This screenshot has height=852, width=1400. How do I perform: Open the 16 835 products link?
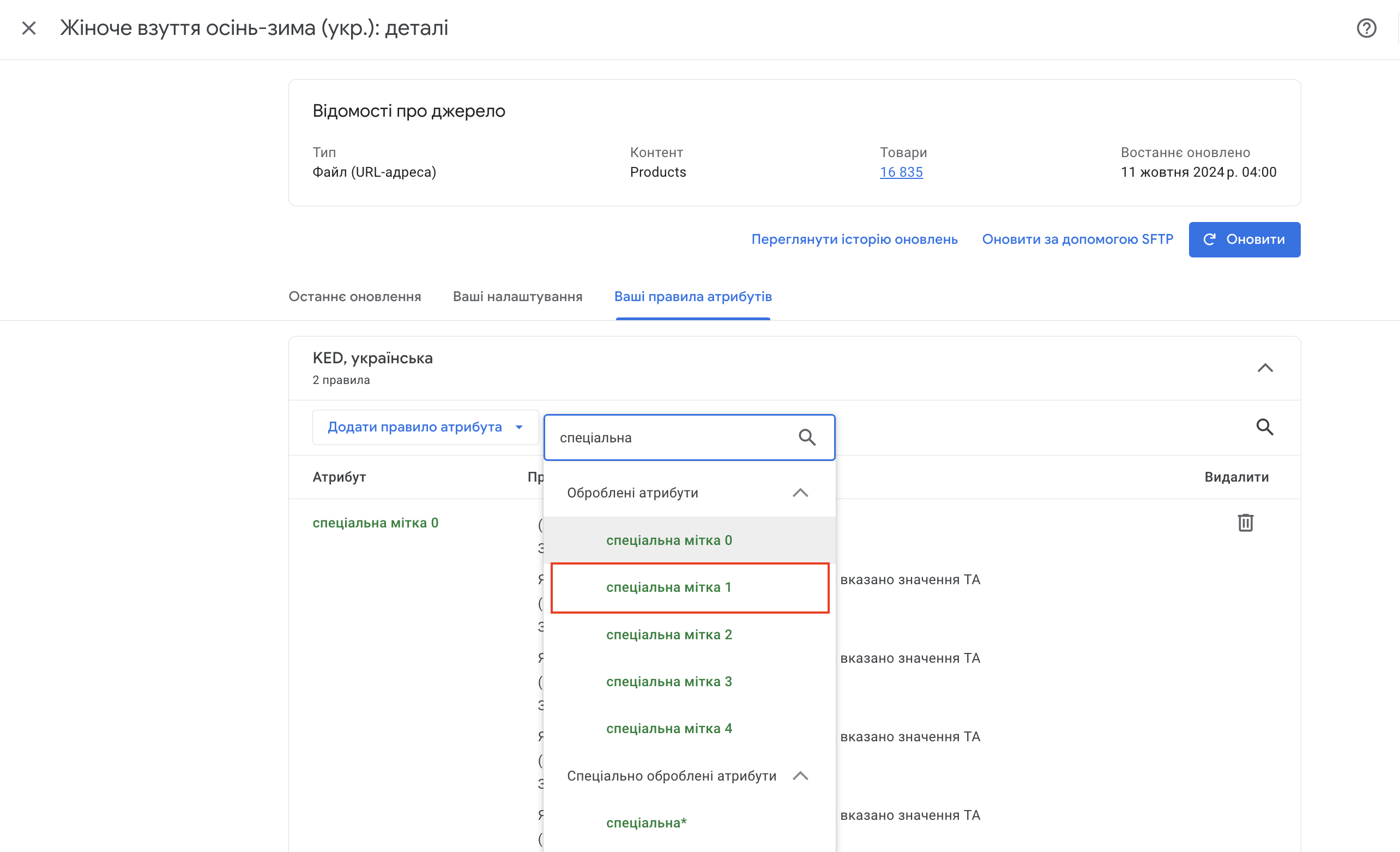click(901, 172)
